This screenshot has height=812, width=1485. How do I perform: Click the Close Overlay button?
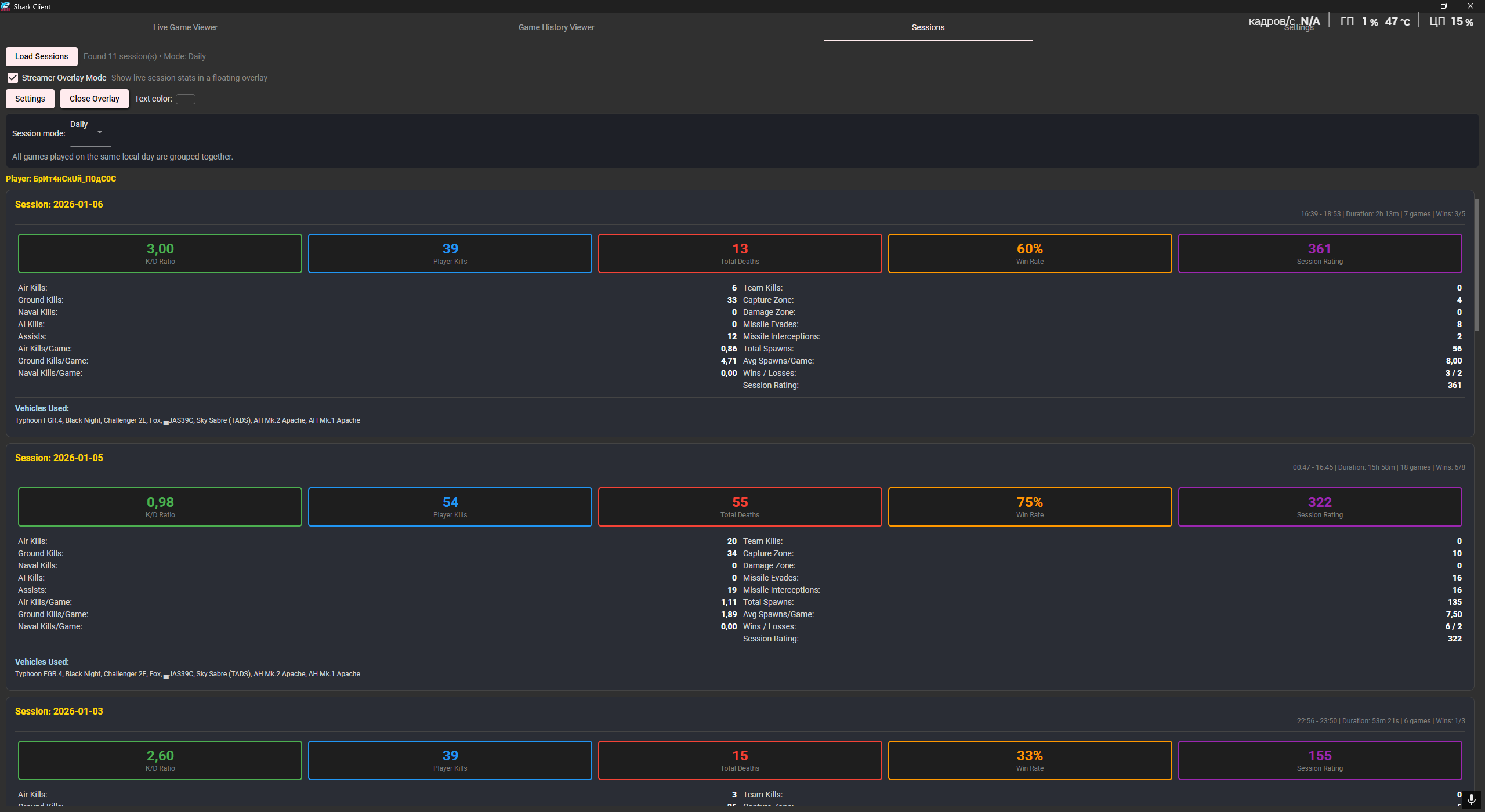(x=94, y=99)
